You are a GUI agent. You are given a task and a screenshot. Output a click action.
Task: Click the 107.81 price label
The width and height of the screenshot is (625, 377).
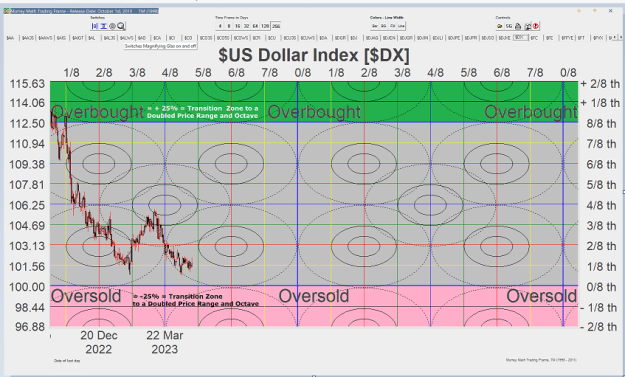tap(27, 185)
